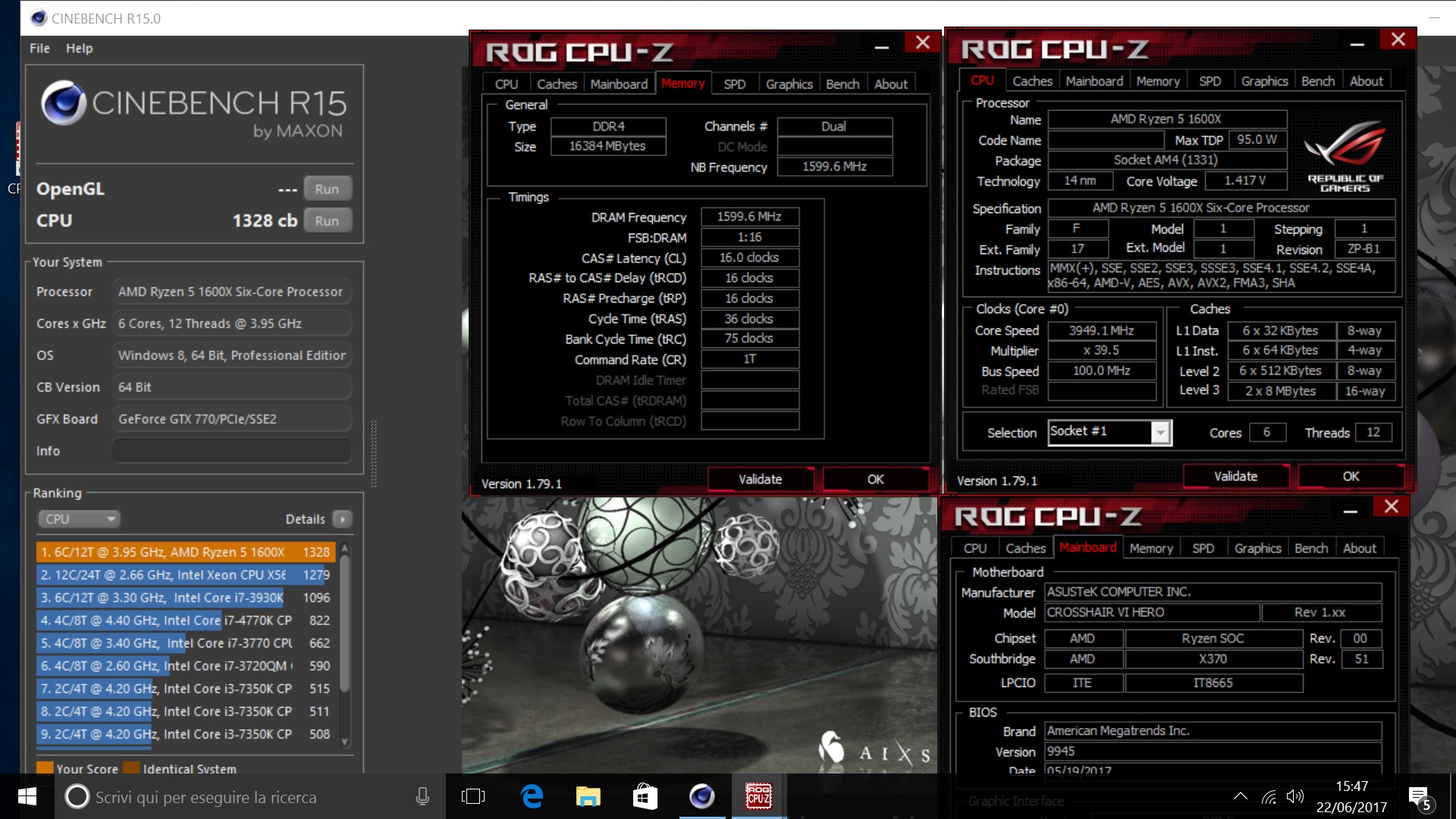Click OK in Memory CPU-Z window
This screenshot has height=819, width=1456.
[x=876, y=479]
